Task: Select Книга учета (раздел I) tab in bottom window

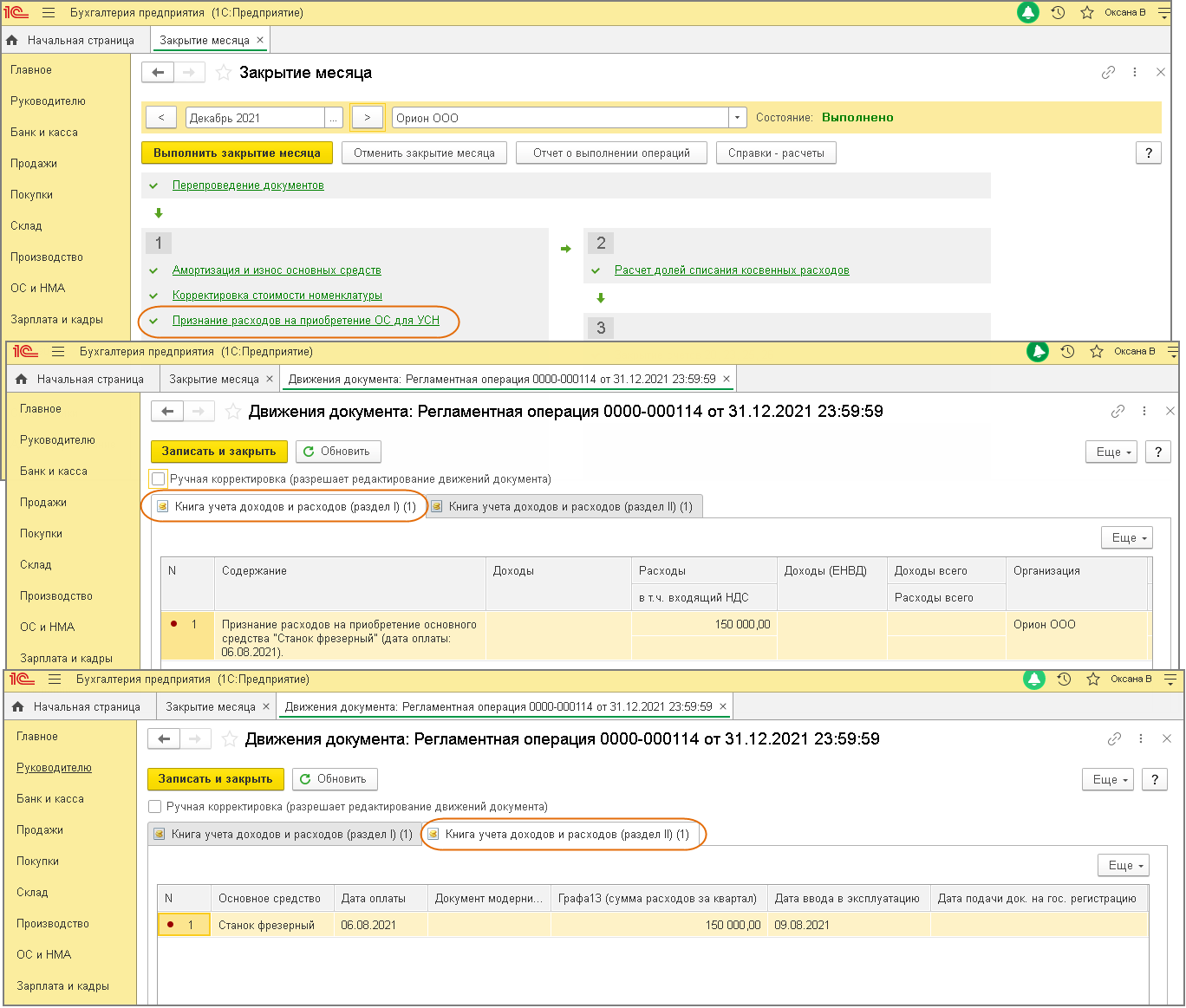Action: [283, 835]
